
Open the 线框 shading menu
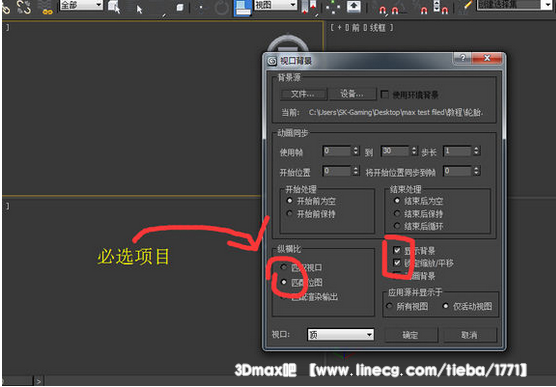pos(377,28)
